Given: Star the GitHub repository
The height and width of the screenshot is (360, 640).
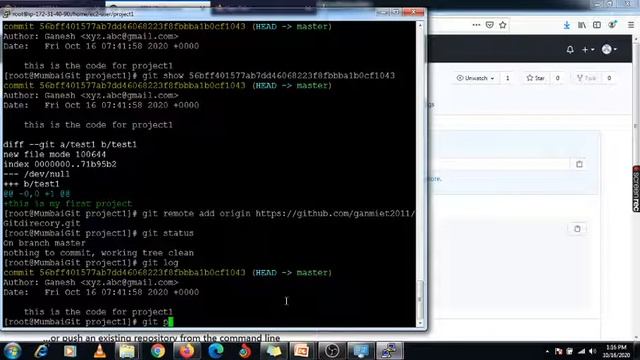Looking at the screenshot, I should [x=536, y=78].
